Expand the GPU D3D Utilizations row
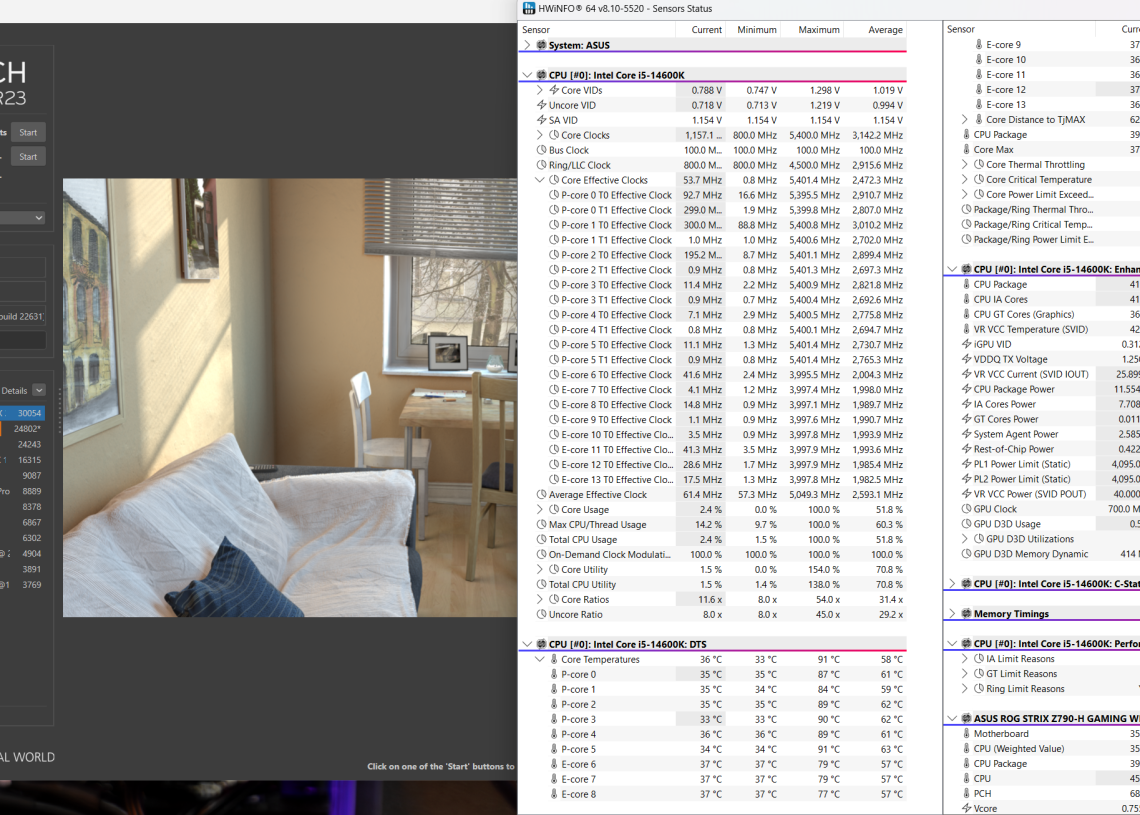The image size is (1140, 815). (x=965, y=539)
